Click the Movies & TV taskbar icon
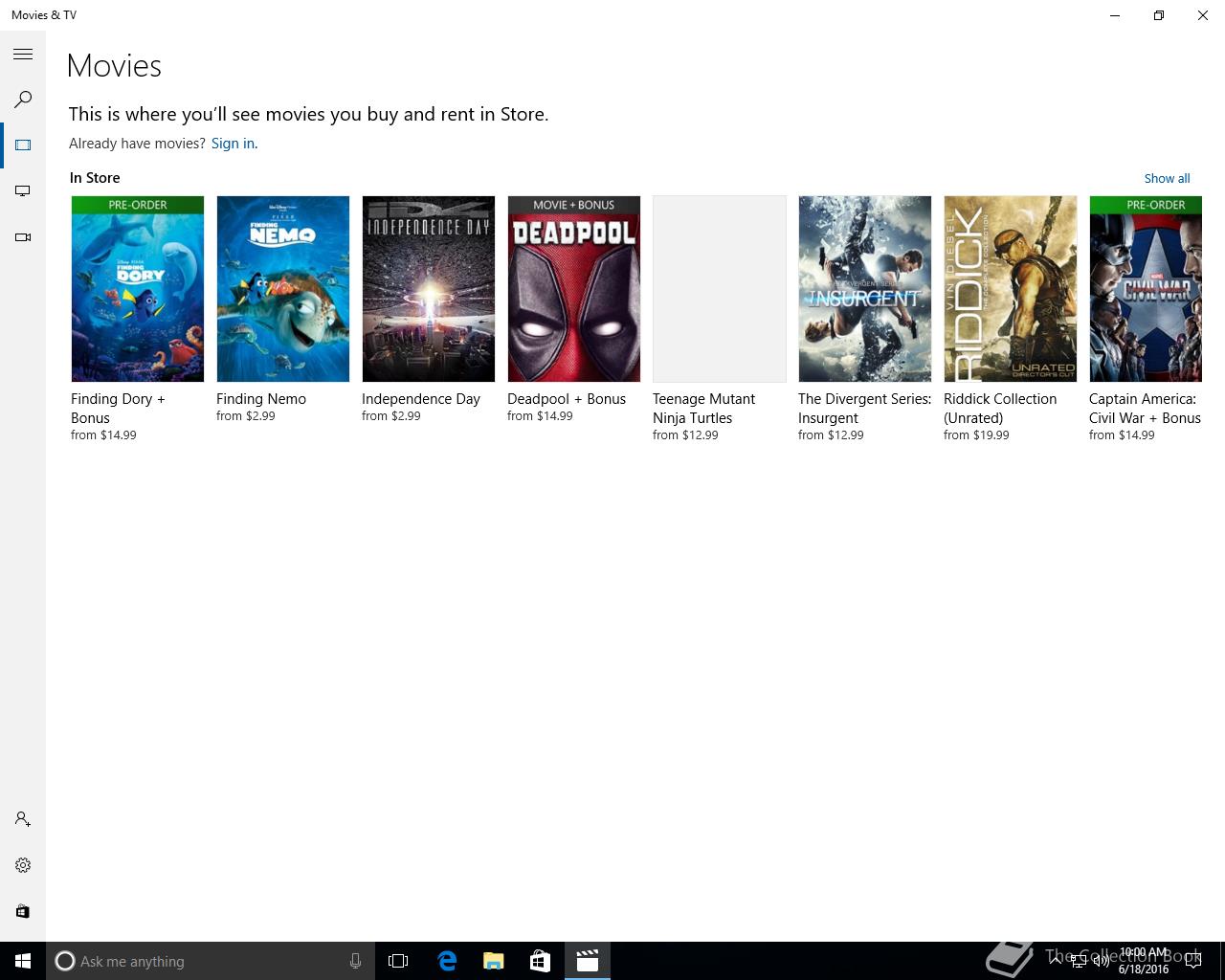Screen dimensions: 1225x980 pos(587,961)
